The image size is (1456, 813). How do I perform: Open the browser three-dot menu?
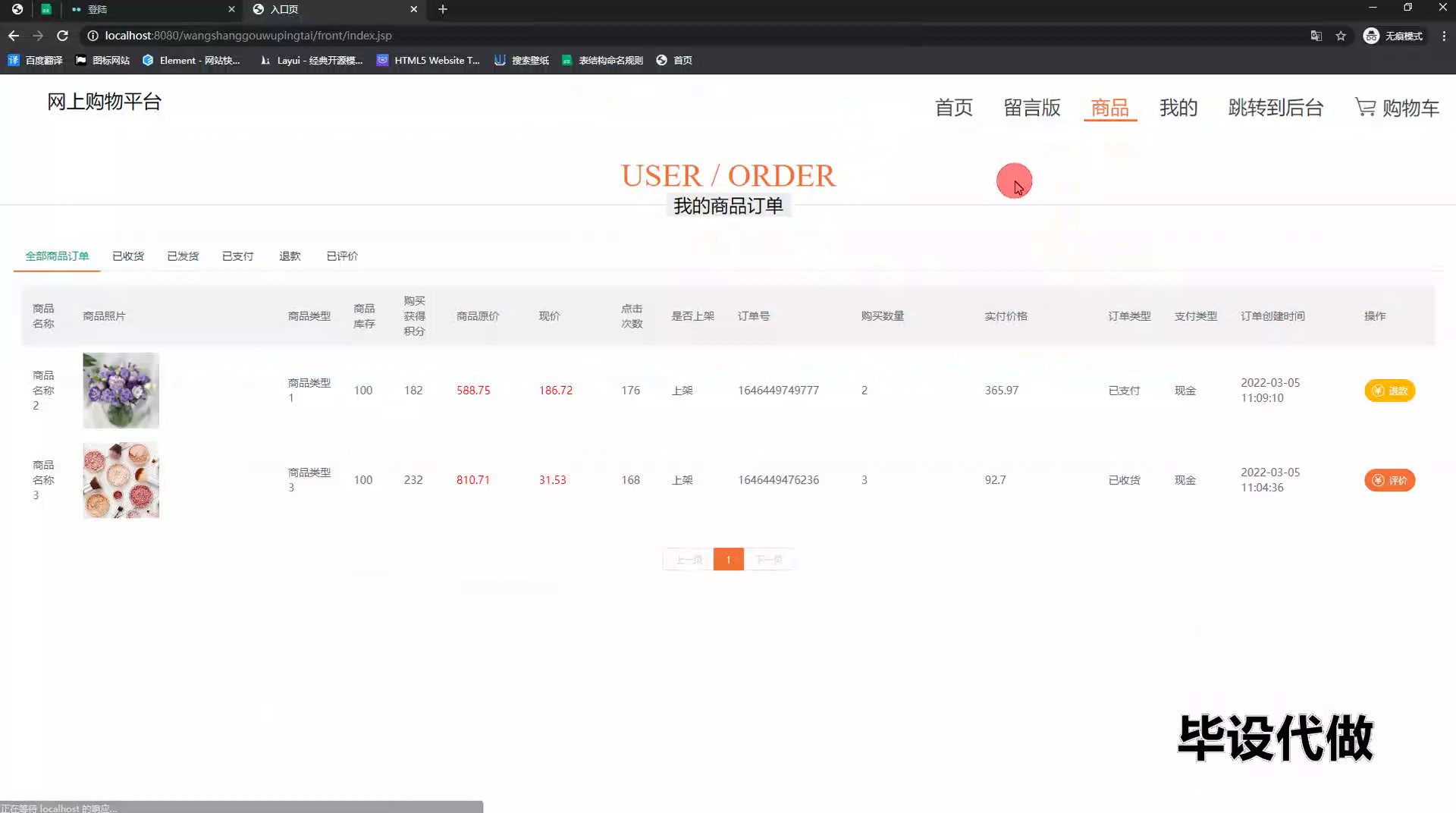tap(1444, 36)
